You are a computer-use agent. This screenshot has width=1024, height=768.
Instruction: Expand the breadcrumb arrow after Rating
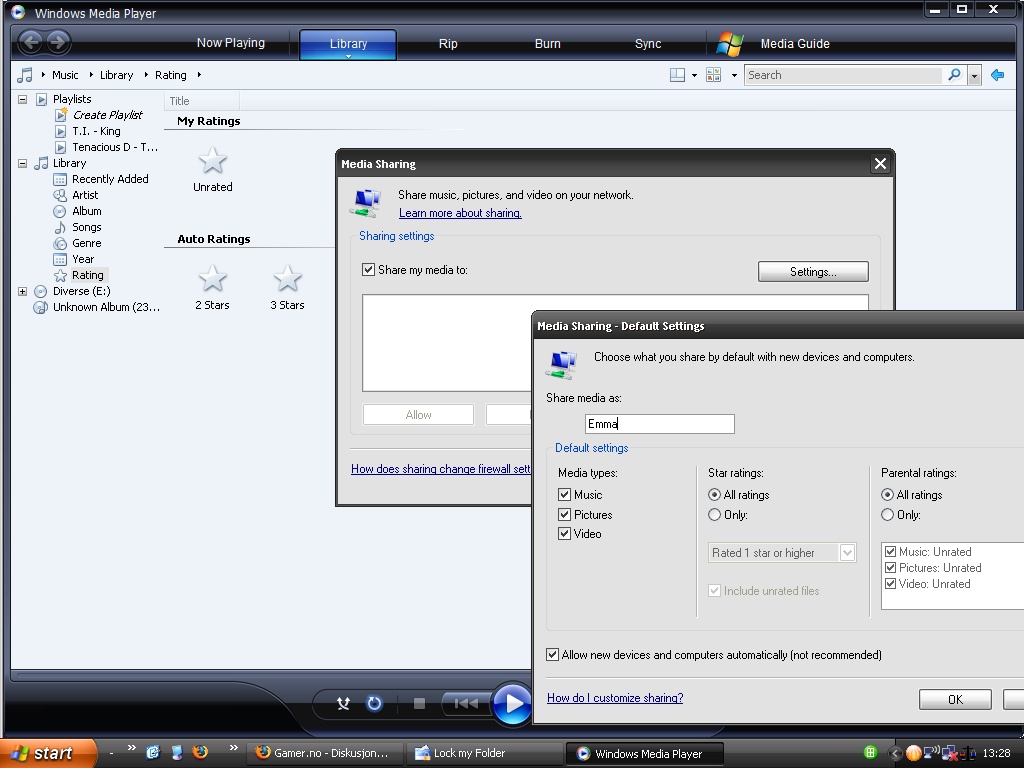199,75
